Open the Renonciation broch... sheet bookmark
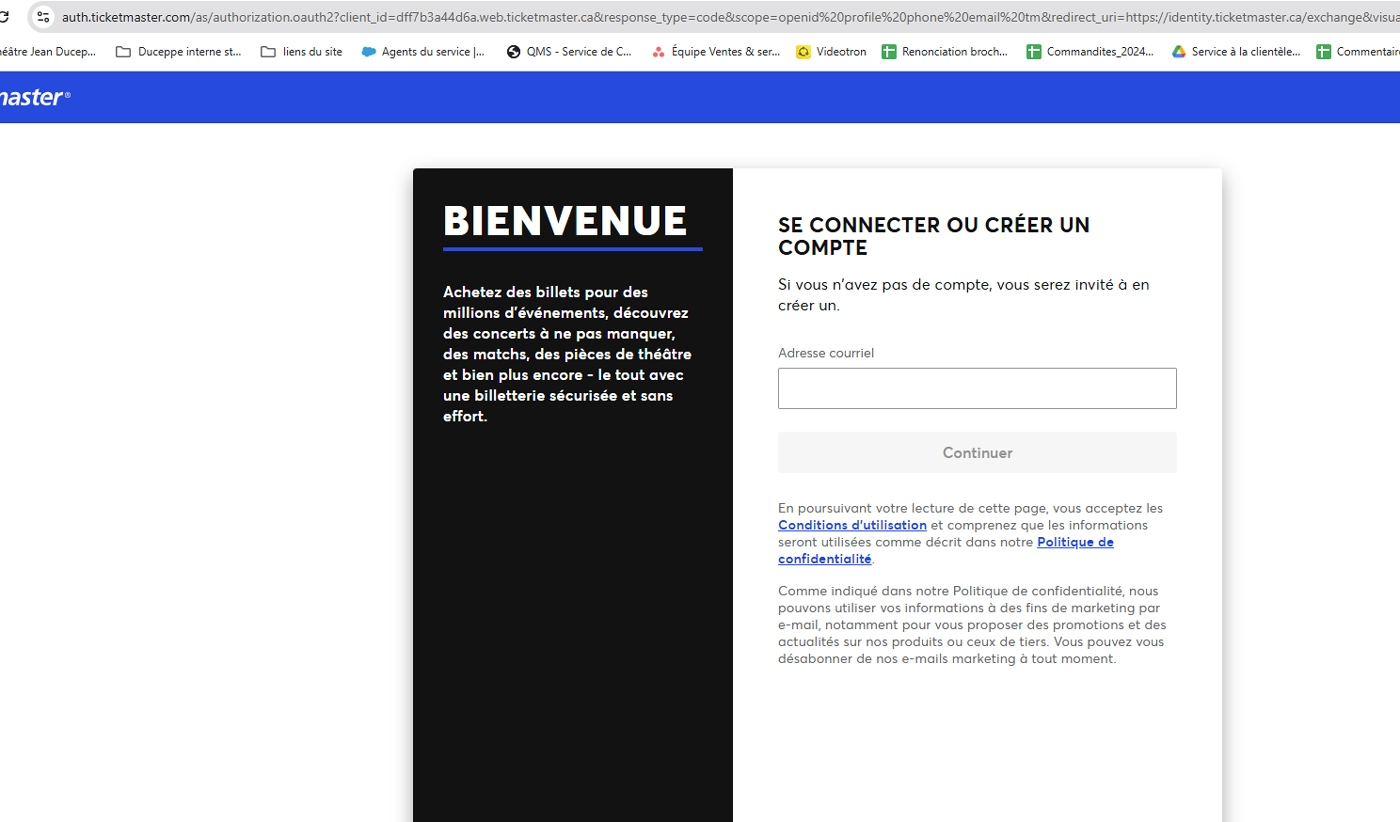This screenshot has height=822, width=1400. coord(945,52)
